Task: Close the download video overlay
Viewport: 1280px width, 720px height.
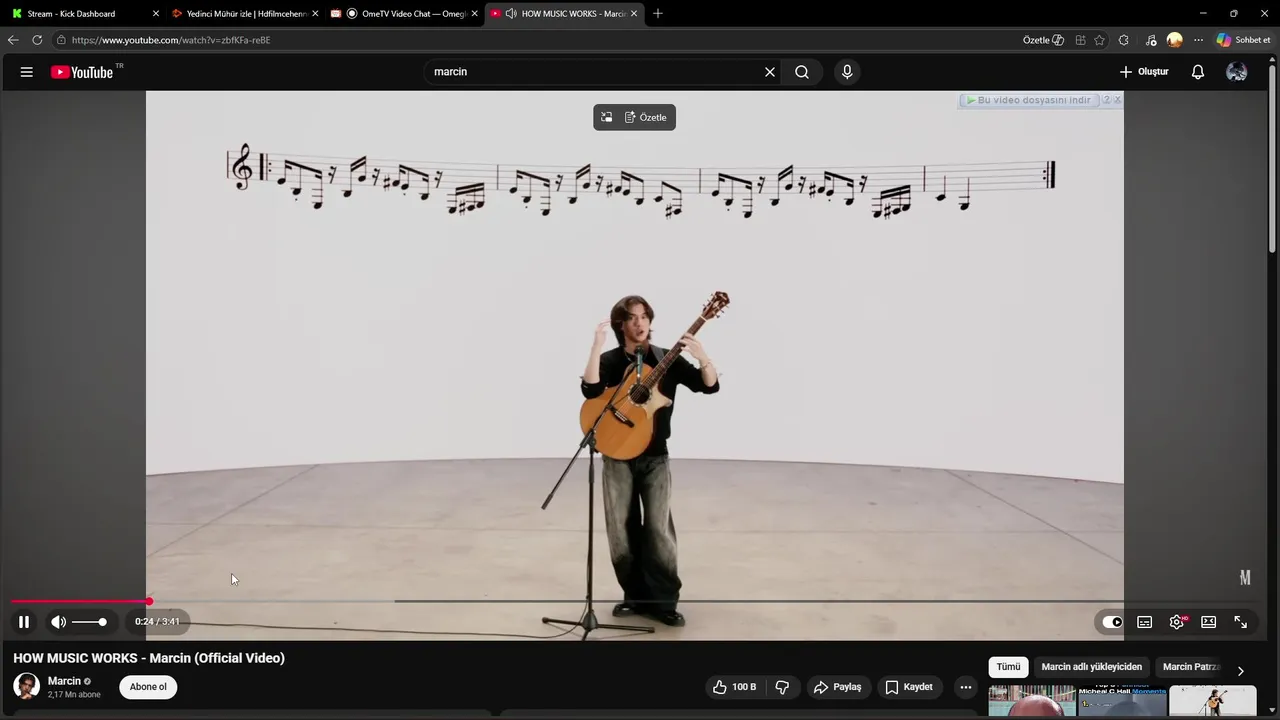Action: [1117, 100]
